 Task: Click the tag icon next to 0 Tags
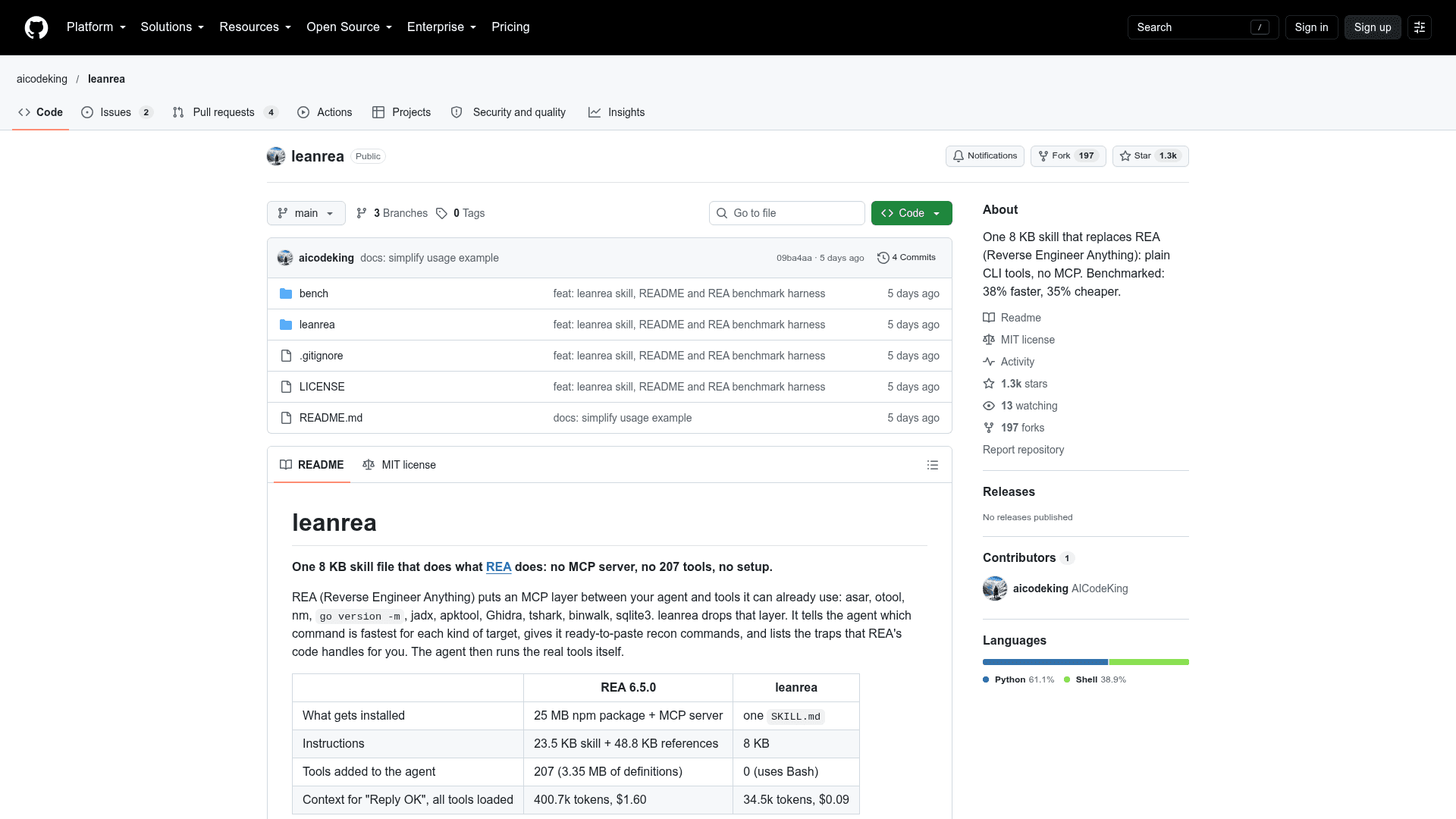(x=441, y=213)
